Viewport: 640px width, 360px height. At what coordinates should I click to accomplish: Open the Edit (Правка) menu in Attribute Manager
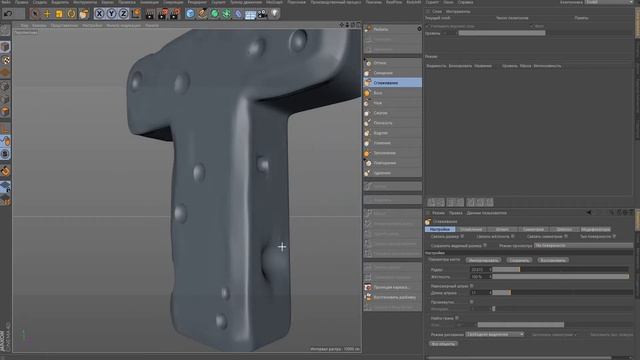click(456, 213)
